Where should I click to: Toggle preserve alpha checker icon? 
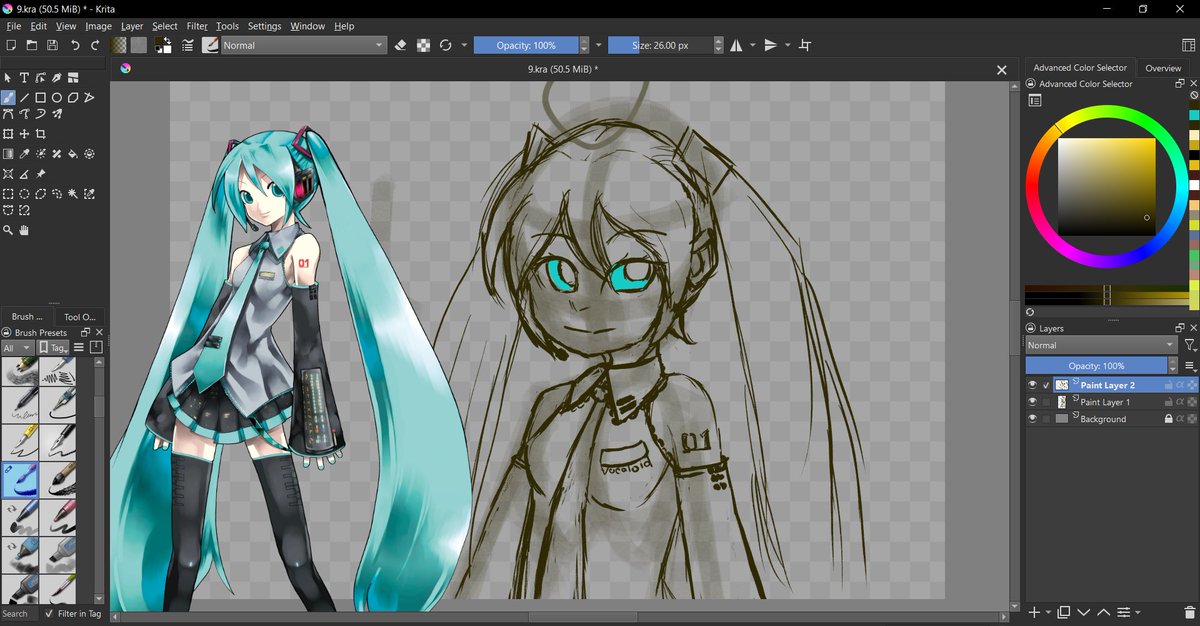[x=424, y=45]
